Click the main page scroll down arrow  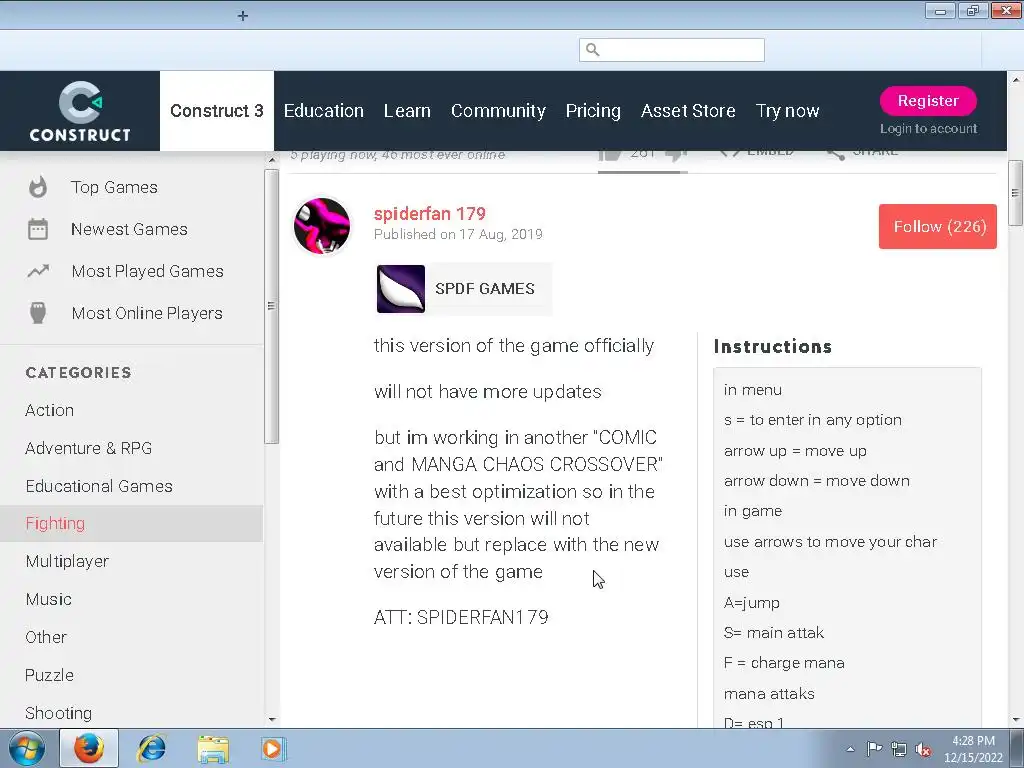tap(1016, 720)
